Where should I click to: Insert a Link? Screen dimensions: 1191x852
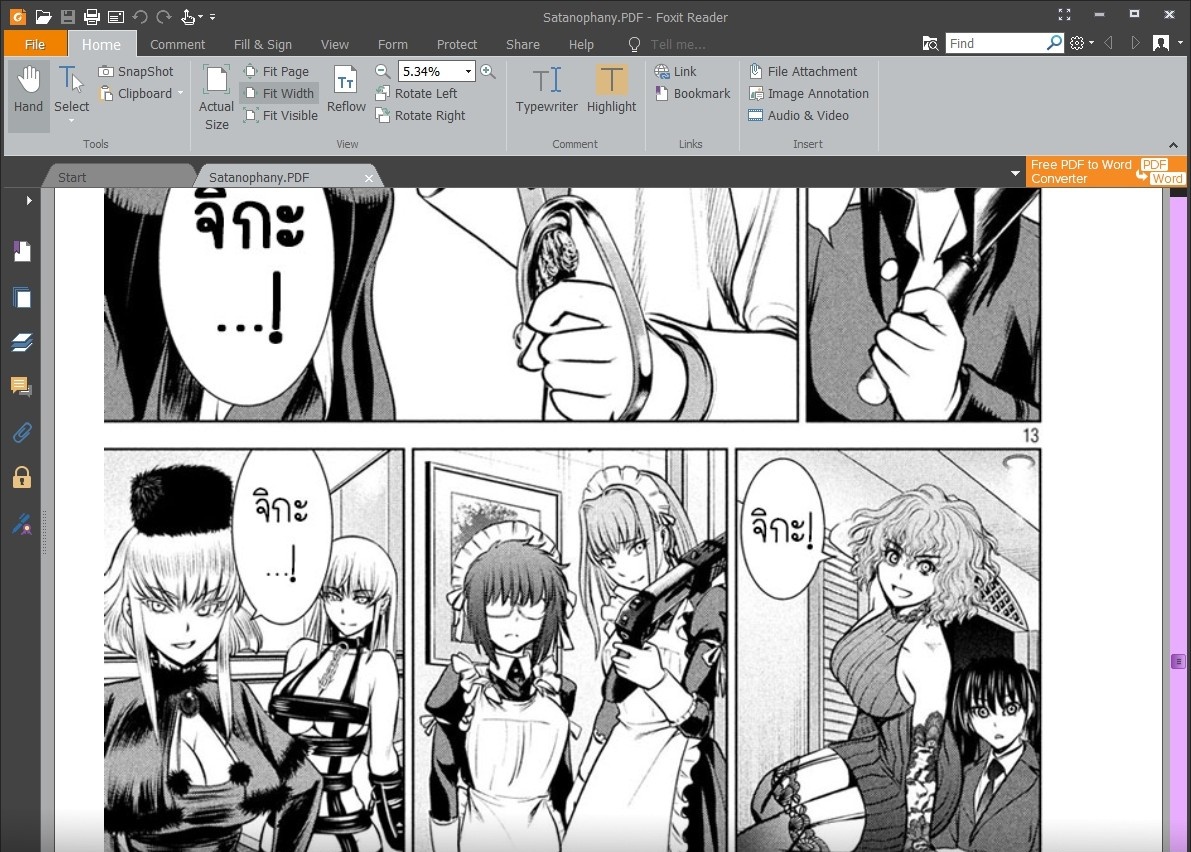[x=675, y=71]
